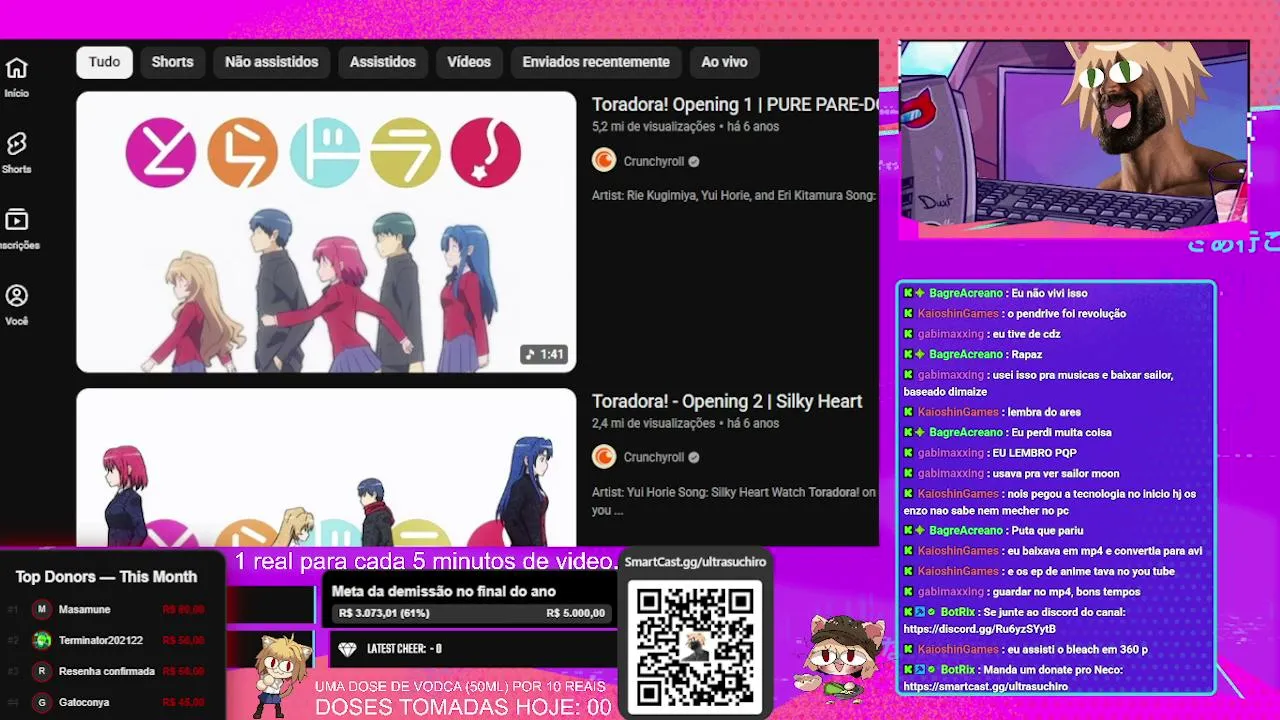Click chat message 'Puta que pariu'

point(1047,531)
